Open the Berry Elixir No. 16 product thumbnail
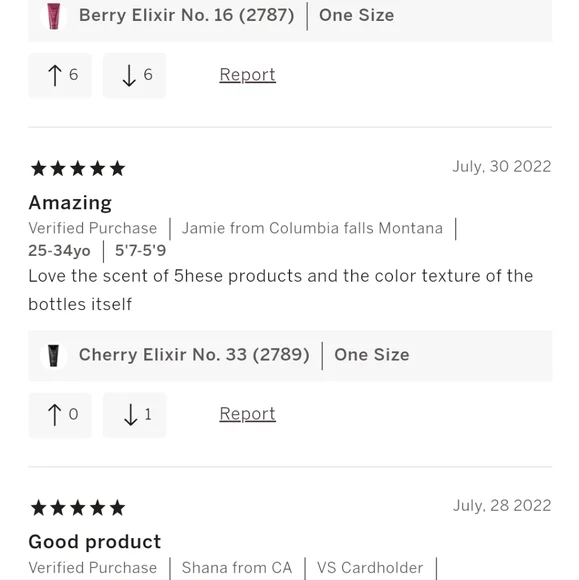This screenshot has height=580, width=579. 54,16
